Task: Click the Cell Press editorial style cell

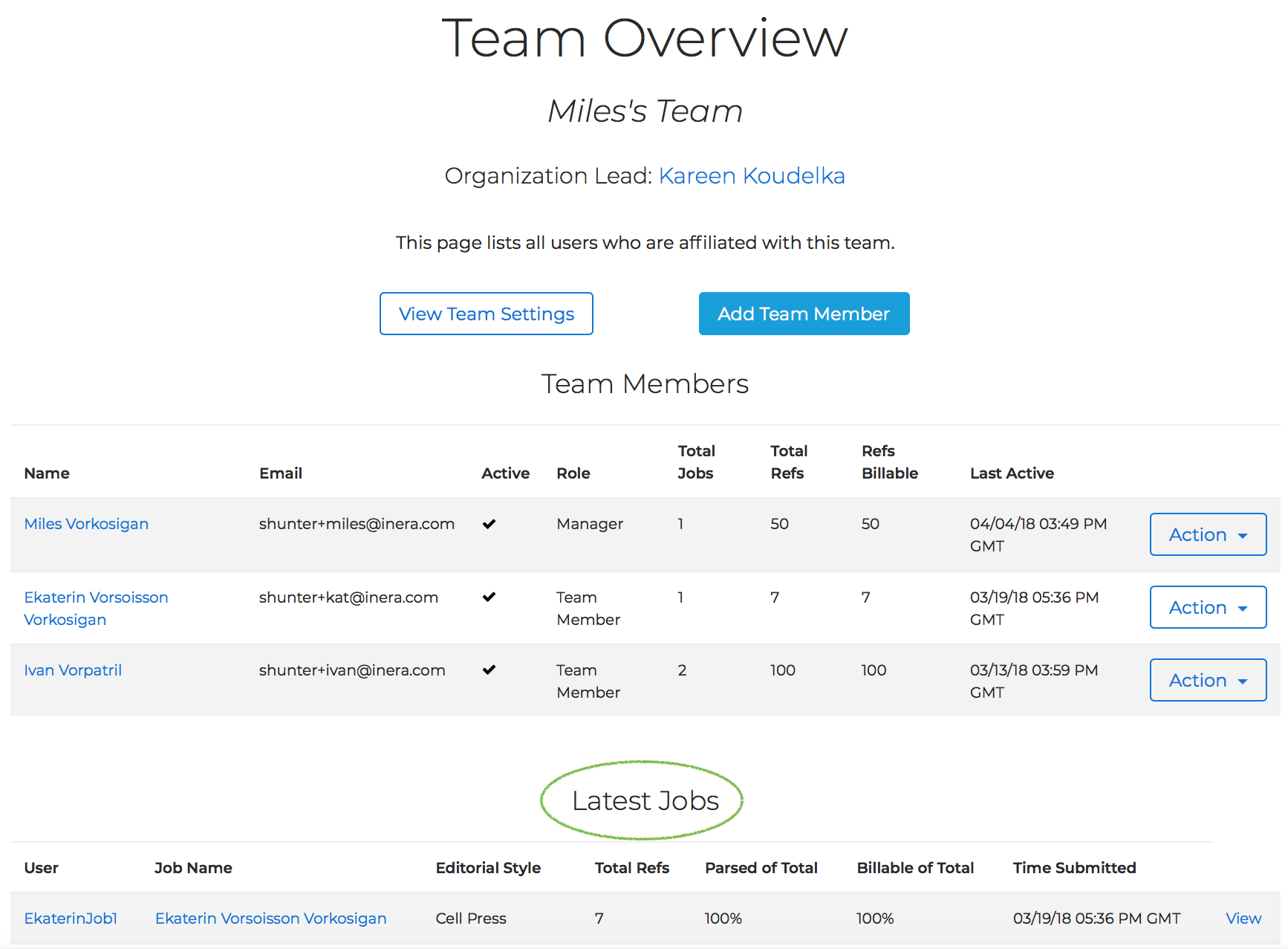Action: tap(471, 919)
